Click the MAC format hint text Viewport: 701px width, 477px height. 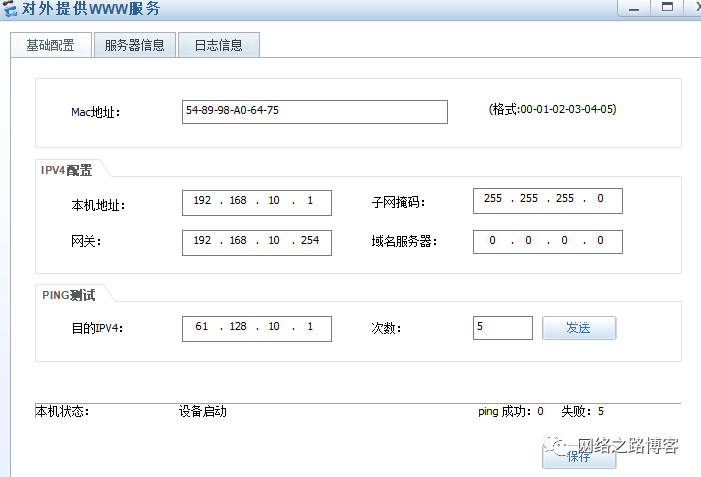(553, 109)
